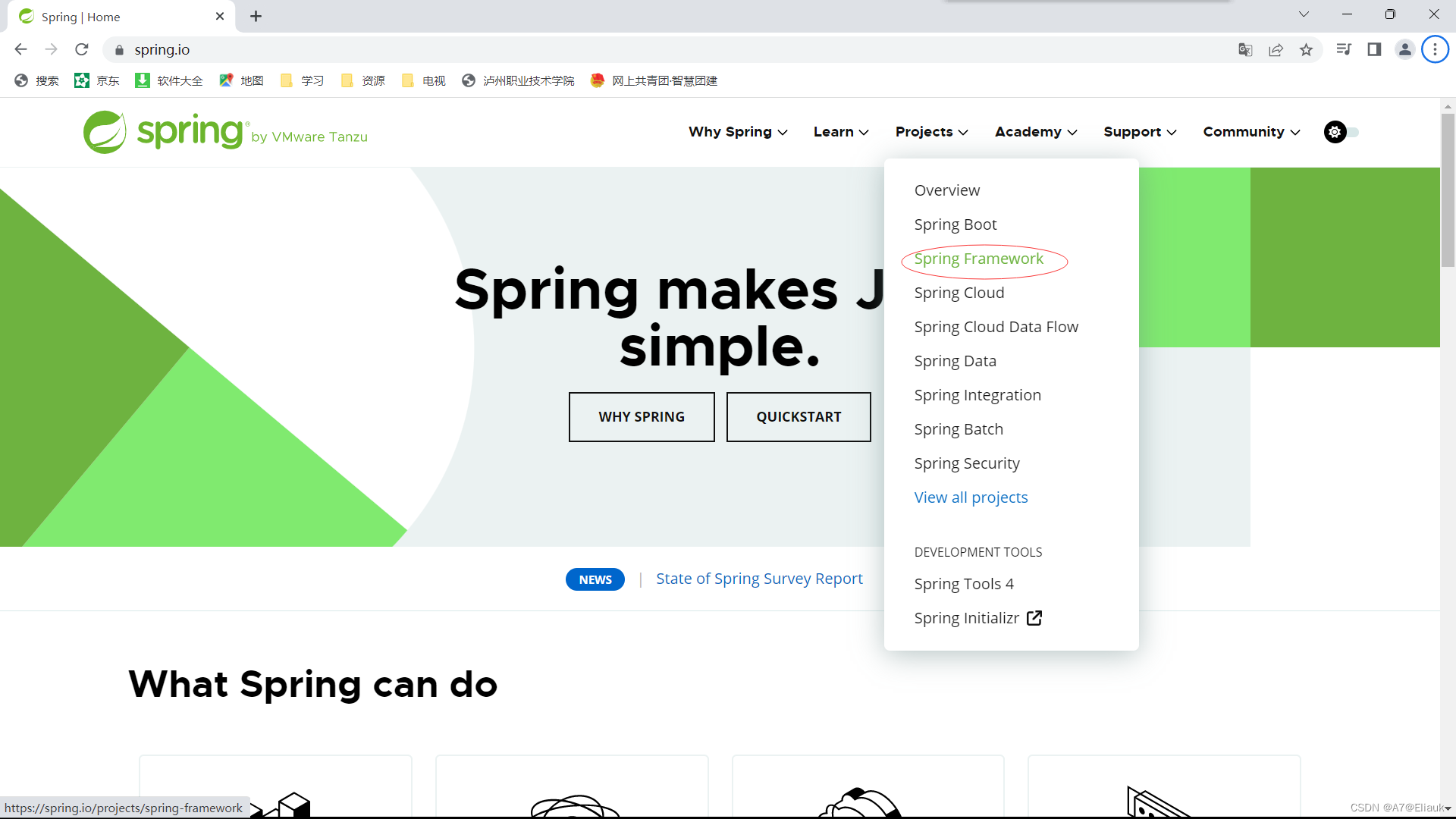Image resolution: width=1456 pixels, height=819 pixels.
Task: Click the browser extensions icon
Action: 1435,49
